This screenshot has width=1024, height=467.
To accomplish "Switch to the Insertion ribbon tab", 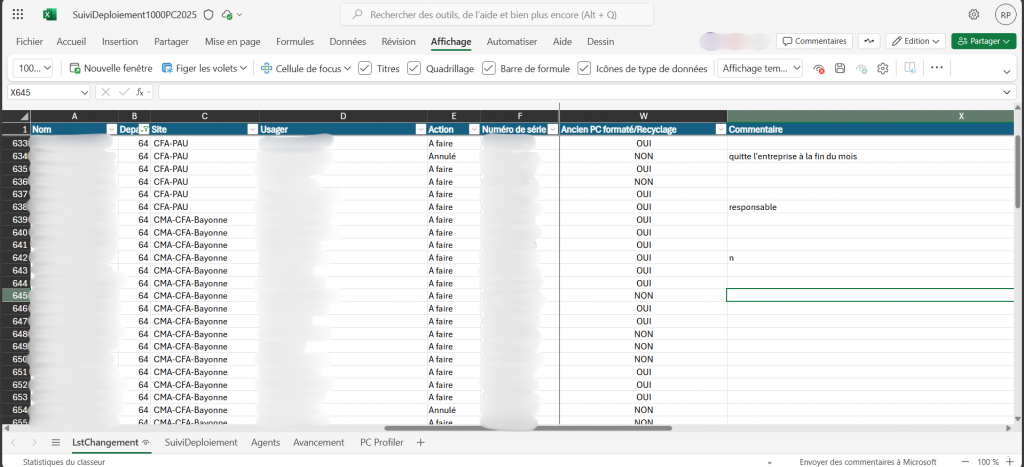I will [120, 41].
